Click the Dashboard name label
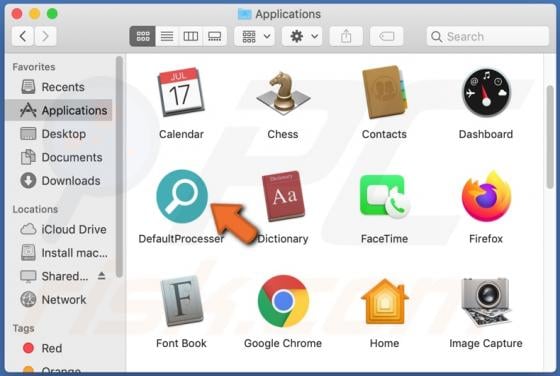The height and width of the screenshot is (376, 560). point(486,134)
